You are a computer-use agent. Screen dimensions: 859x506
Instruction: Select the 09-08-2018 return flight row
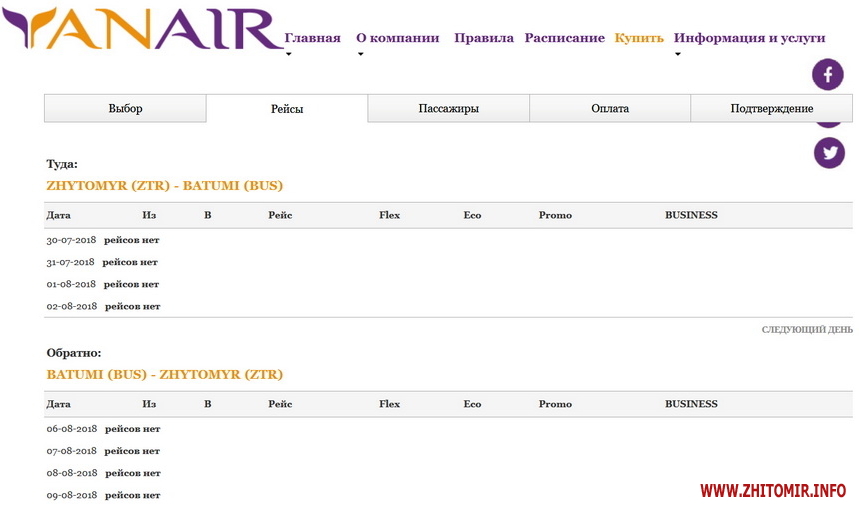(x=103, y=495)
